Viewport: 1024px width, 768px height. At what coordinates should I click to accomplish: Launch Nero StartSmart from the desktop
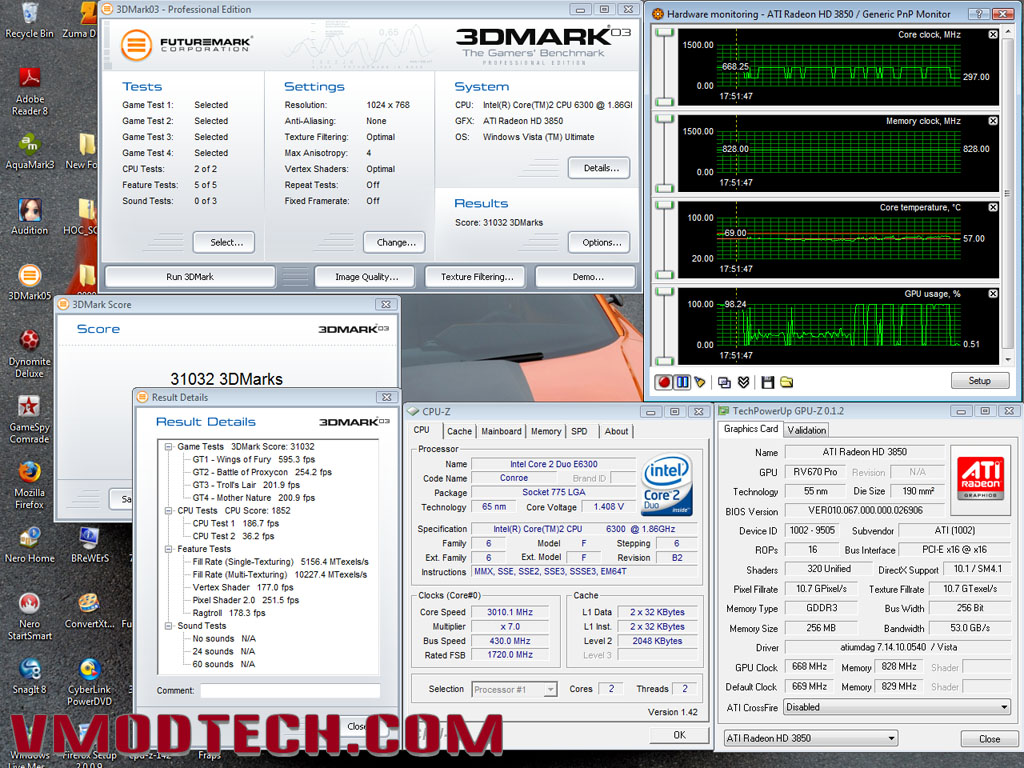(29, 616)
